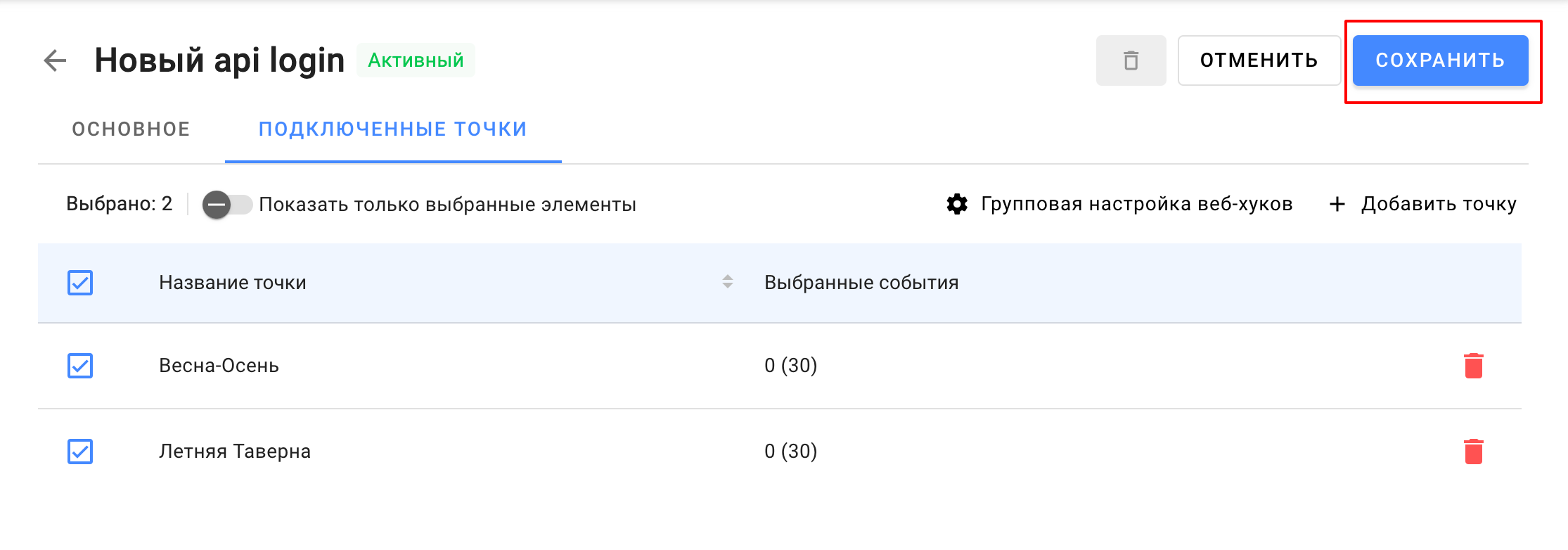1568x550 pixels.
Task: Open events selection showing 0 (30) for Летняя Таверна
Action: (791, 452)
